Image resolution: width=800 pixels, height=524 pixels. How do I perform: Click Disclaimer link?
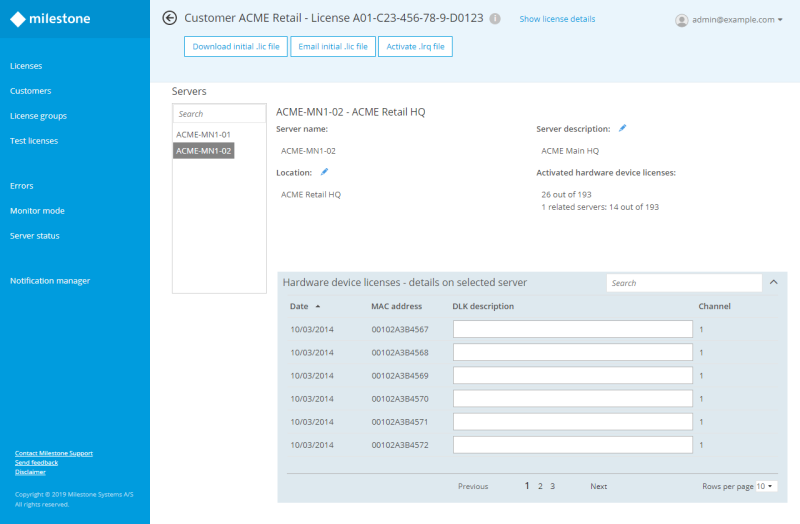point(30,472)
